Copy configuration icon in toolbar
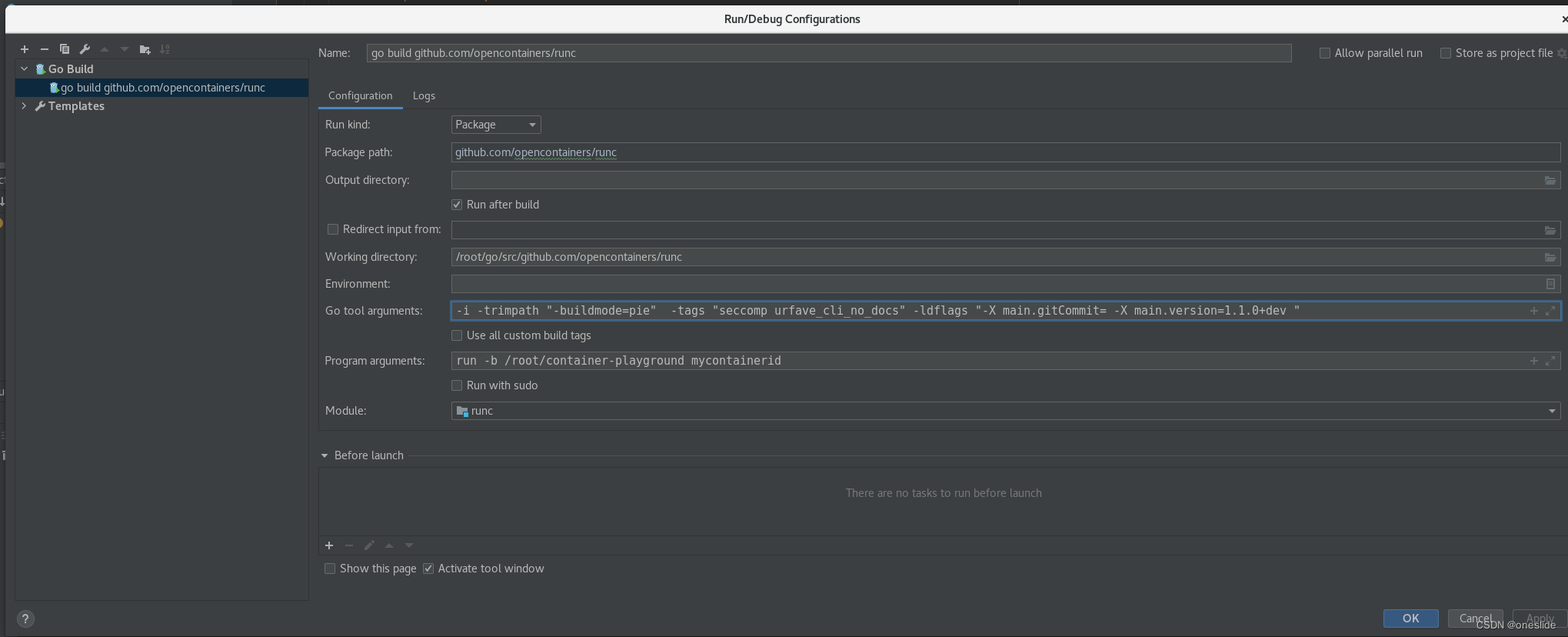This screenshot has width=1568, height=637. click(65, 49)
